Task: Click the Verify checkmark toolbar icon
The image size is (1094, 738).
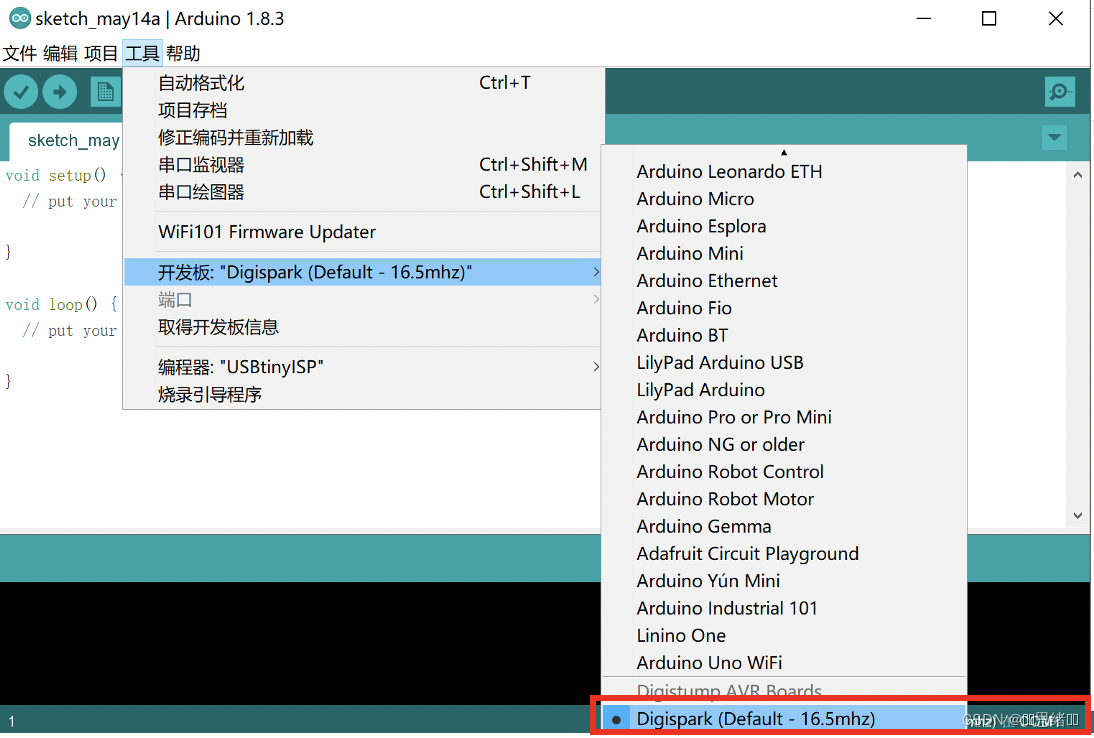Action: tap(21, 91)
